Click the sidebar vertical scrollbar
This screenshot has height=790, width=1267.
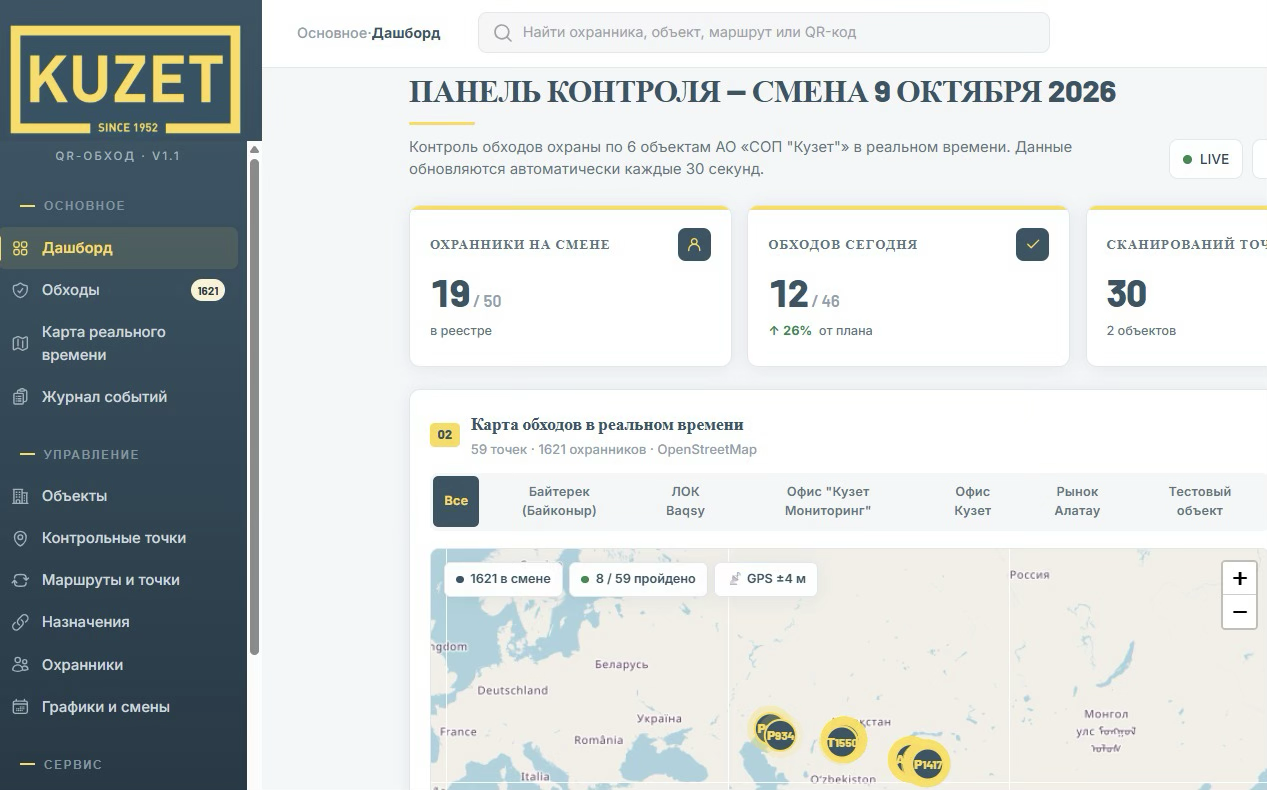(x=254, y=405)
